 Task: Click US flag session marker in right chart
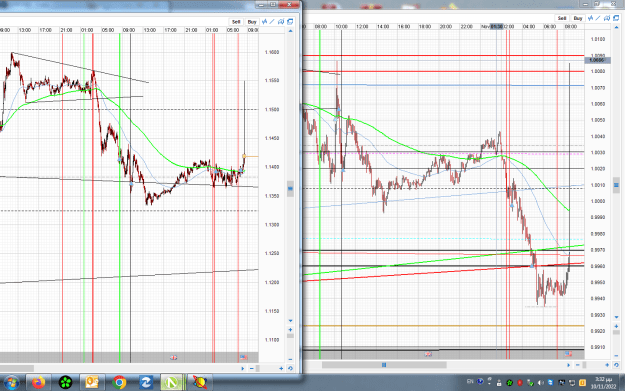coord(568,354)
